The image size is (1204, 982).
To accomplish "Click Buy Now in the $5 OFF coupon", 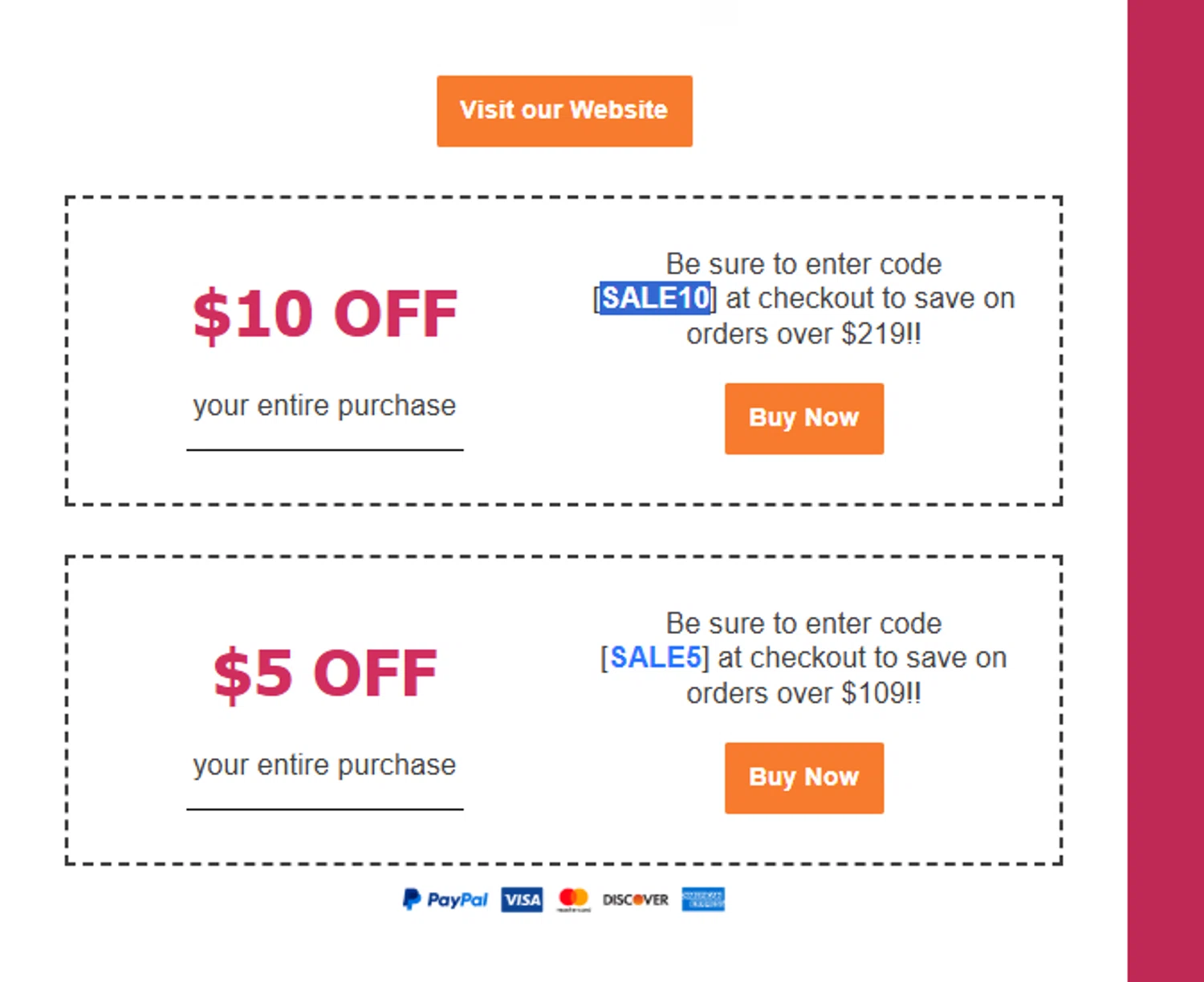I will pyautogui.click(x=803, y=777).
